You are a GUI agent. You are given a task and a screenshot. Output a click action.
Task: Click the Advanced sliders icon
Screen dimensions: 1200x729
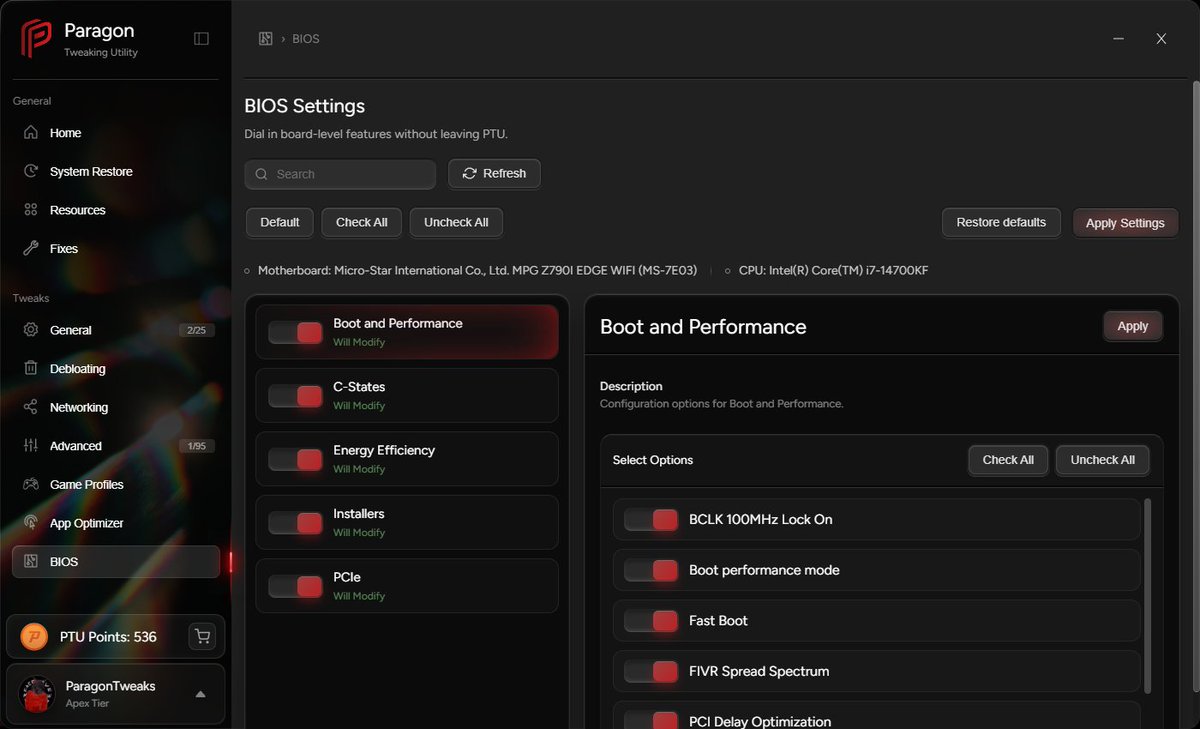click(x=31, y=446)
